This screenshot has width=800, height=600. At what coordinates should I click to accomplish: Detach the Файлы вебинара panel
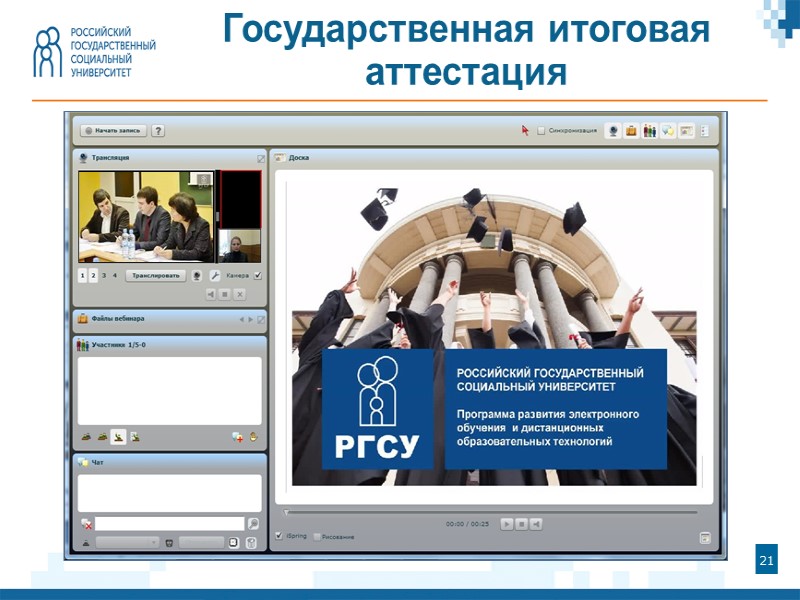[261, 319]
